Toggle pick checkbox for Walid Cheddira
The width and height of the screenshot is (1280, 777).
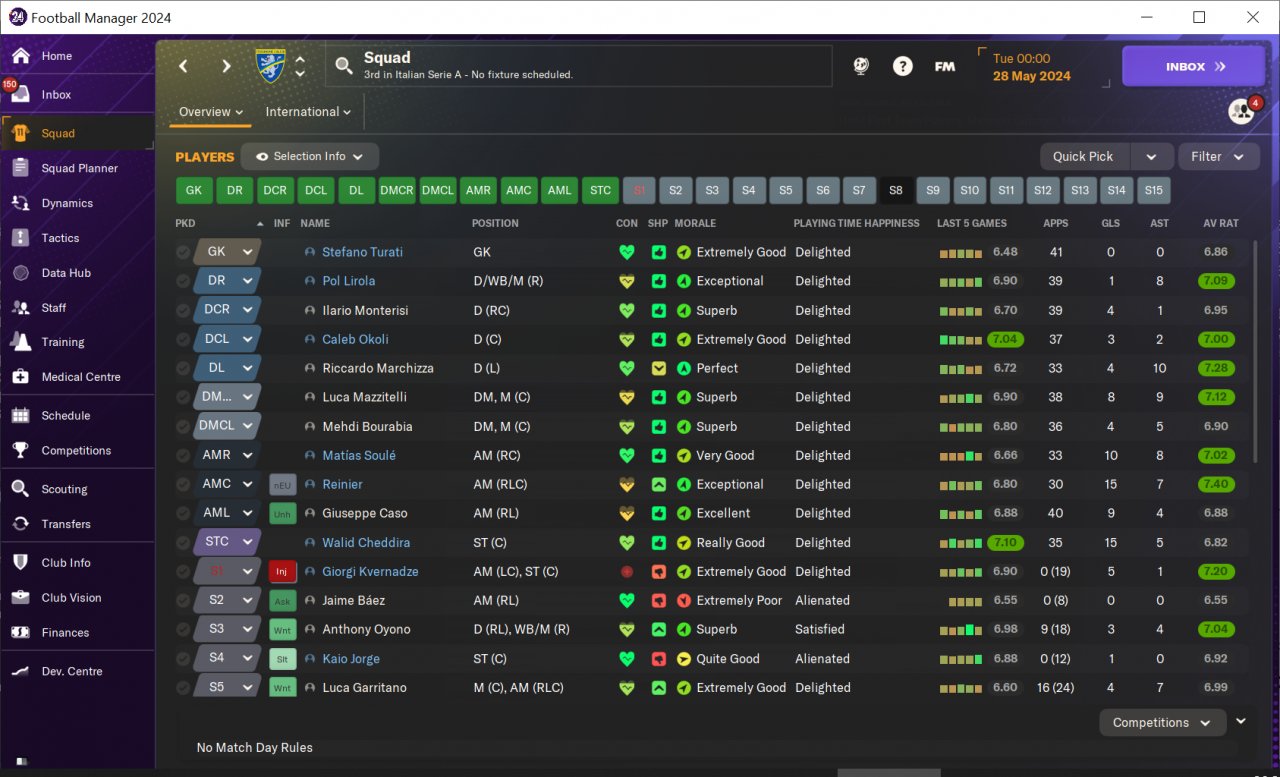coord(183,543)
